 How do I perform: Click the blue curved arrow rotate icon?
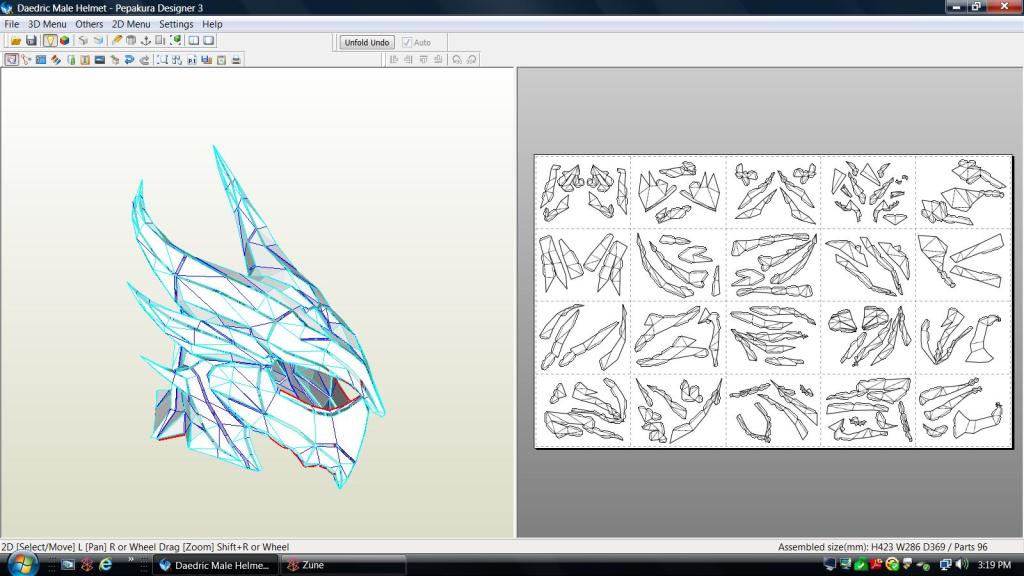point(129,59)
